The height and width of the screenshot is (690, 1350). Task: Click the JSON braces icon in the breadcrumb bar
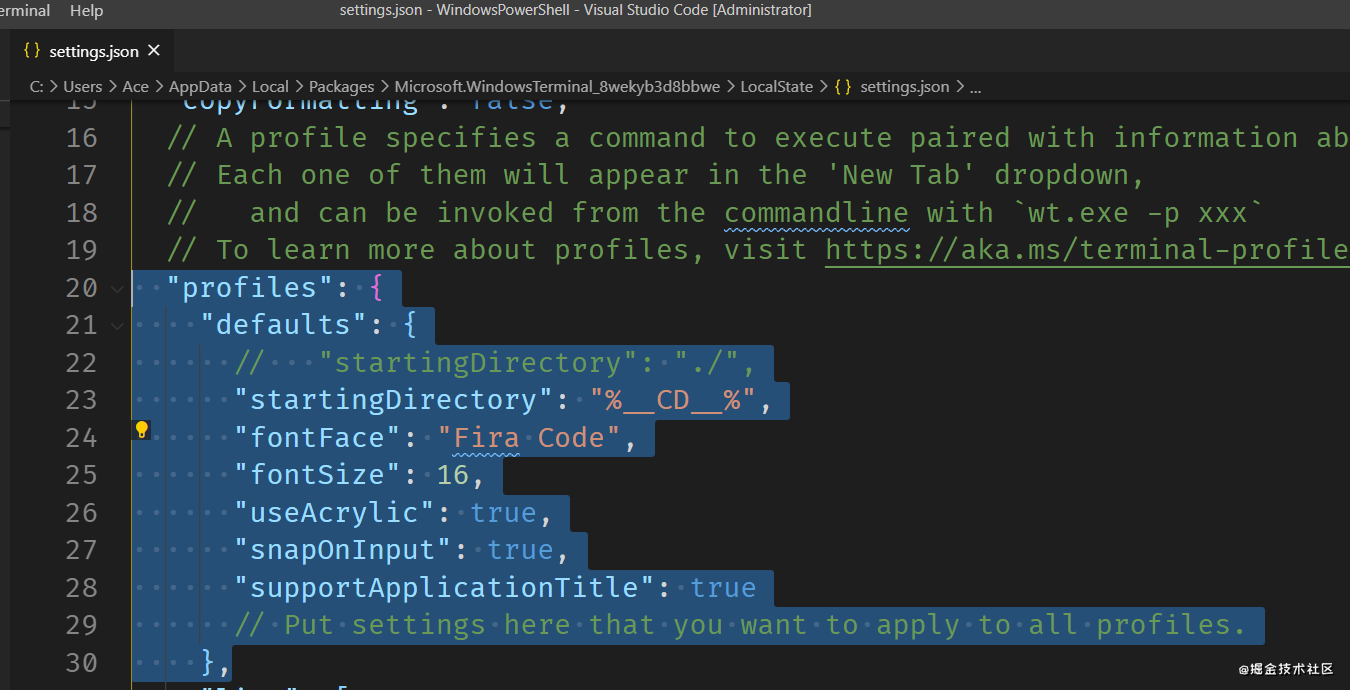(x=843, y=87)
